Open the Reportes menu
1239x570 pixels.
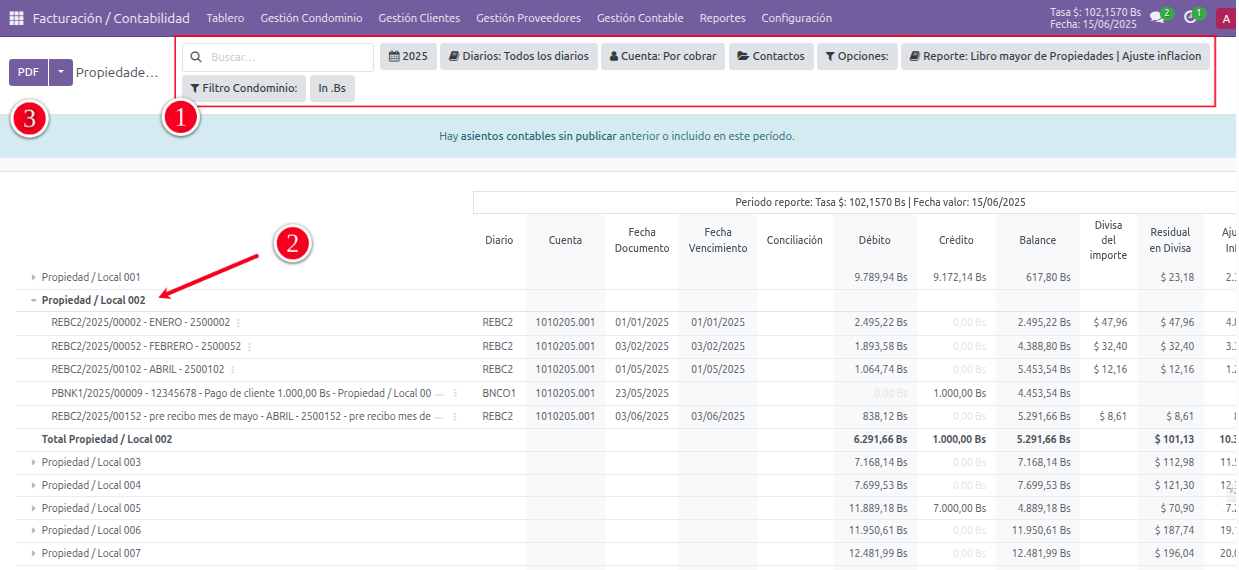tap(722, 18)
